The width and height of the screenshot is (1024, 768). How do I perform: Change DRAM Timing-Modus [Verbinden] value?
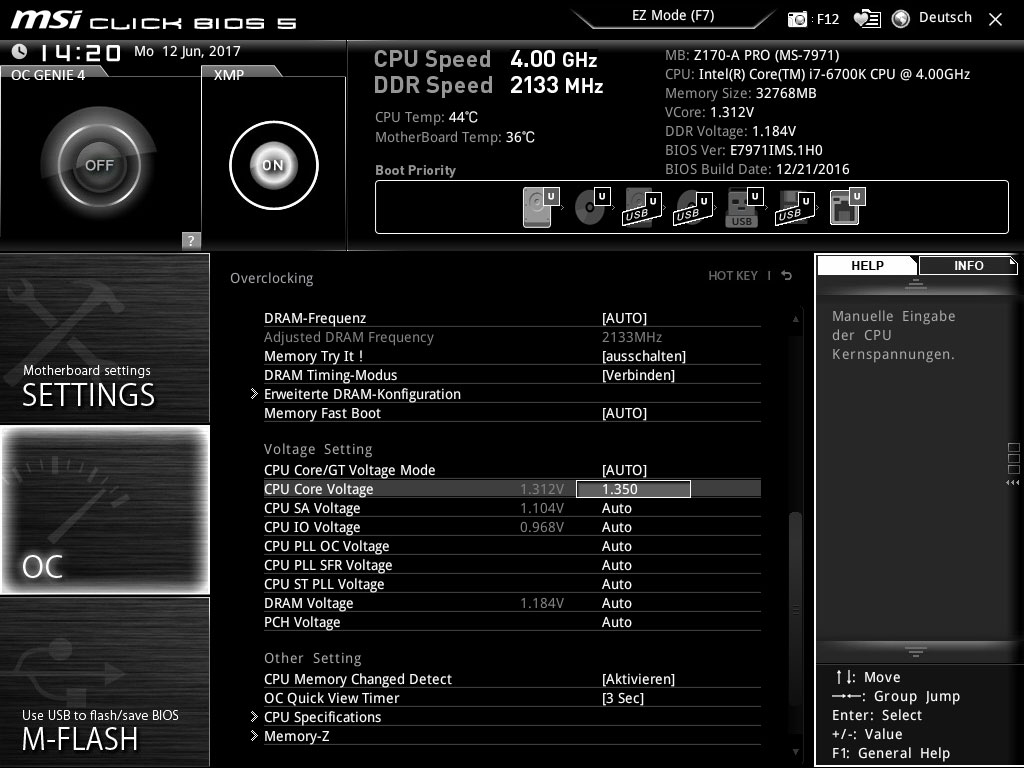[638, 375]
